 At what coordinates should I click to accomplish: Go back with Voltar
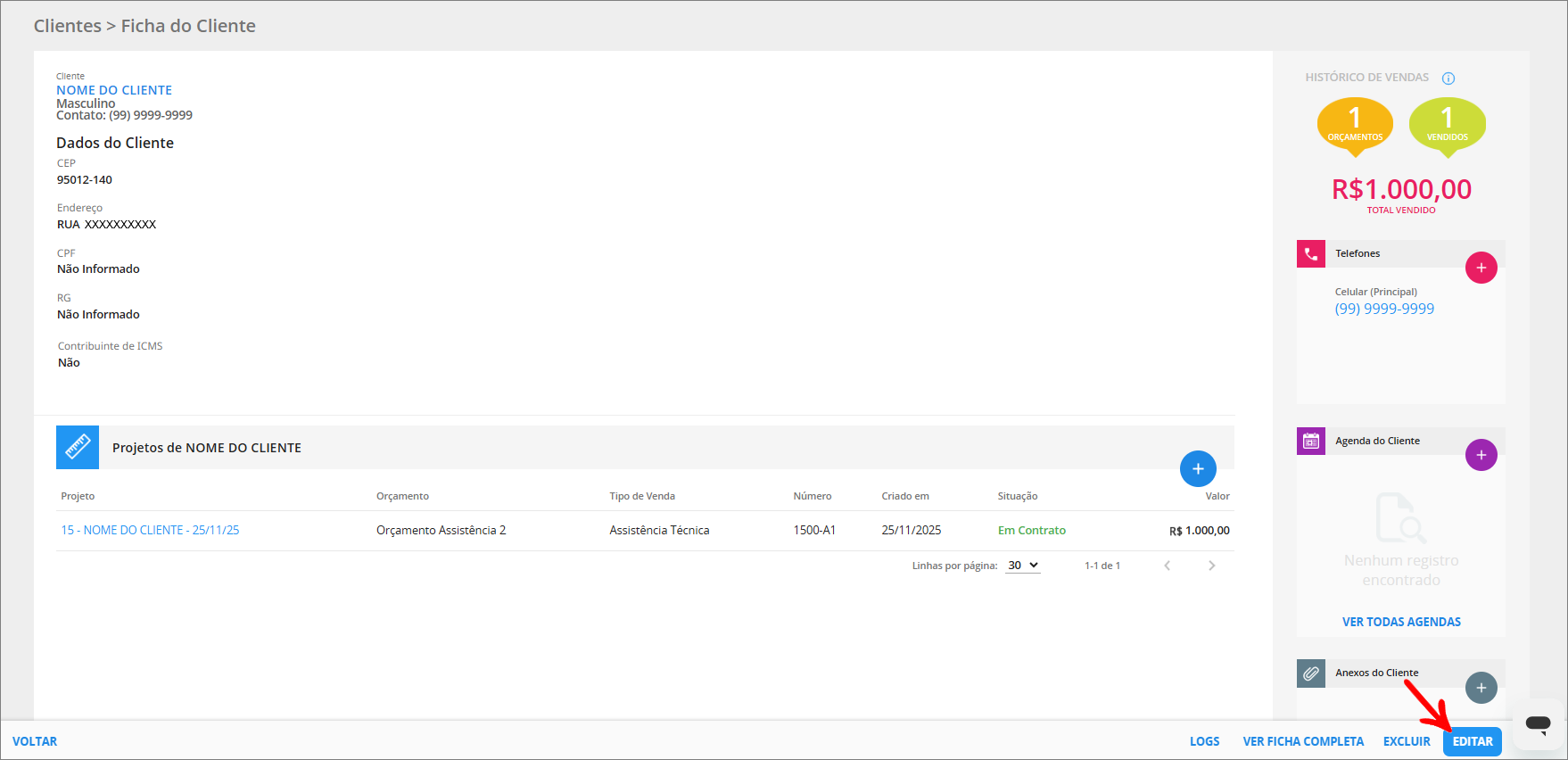click(35, 741)
